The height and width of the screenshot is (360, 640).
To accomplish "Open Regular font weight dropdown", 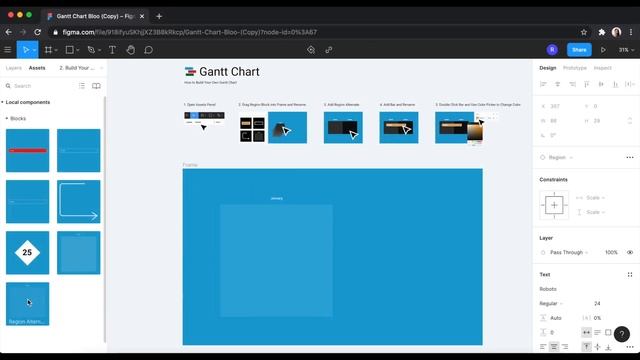I will click(x=551, y=303).
